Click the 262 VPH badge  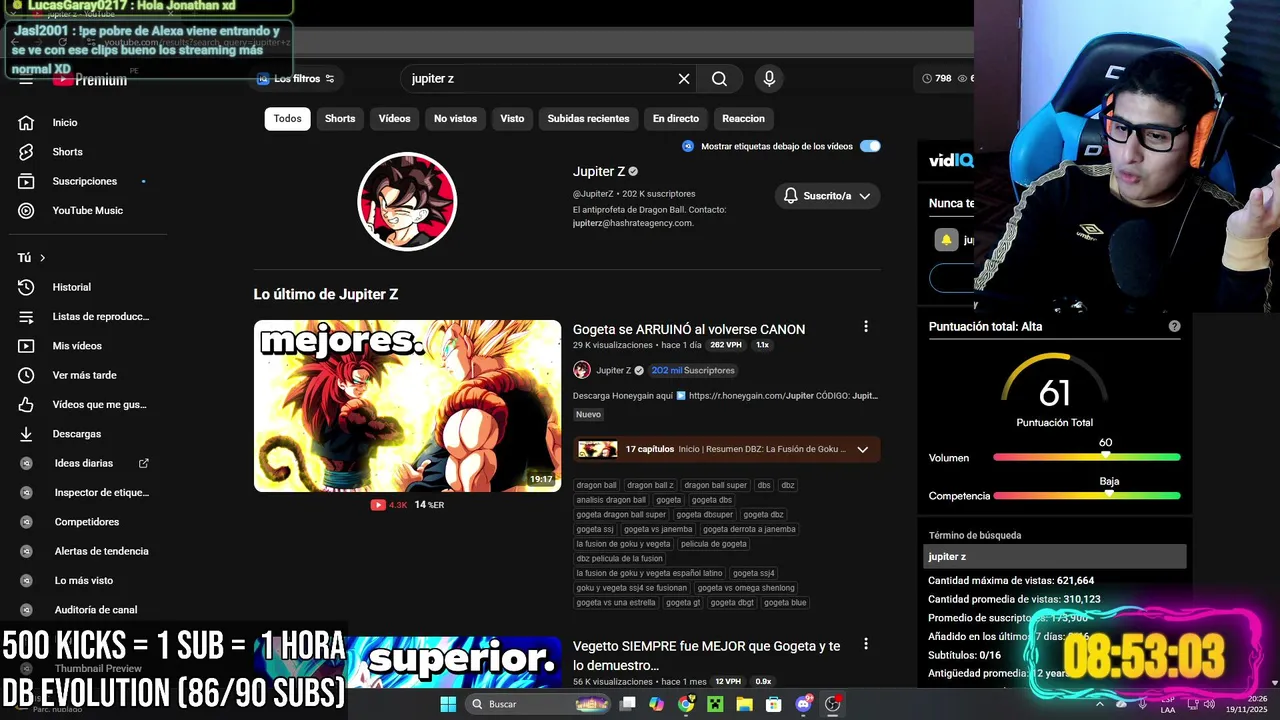[726, 345]
